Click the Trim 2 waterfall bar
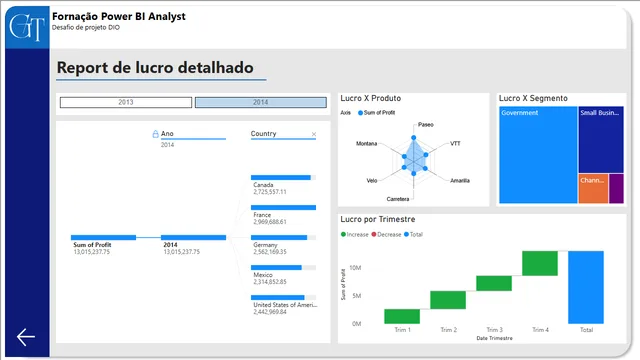Screen dimensions: 640x360 click(x=448, y=300)
